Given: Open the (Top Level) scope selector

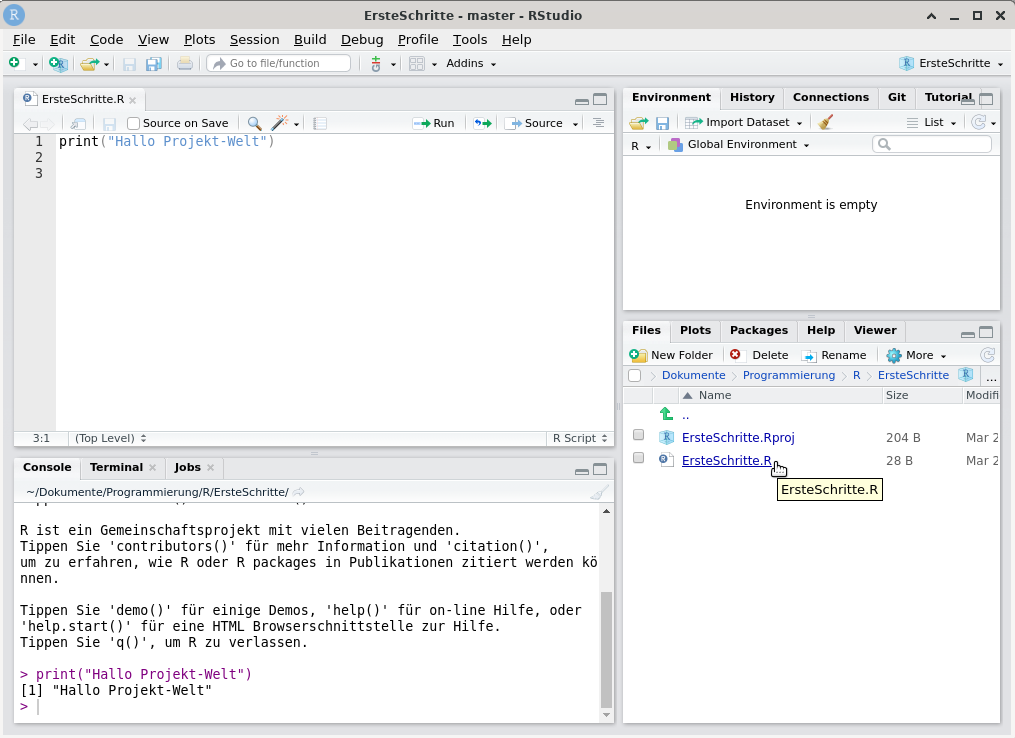Looking at the screenshot, I should click(110, 438).
